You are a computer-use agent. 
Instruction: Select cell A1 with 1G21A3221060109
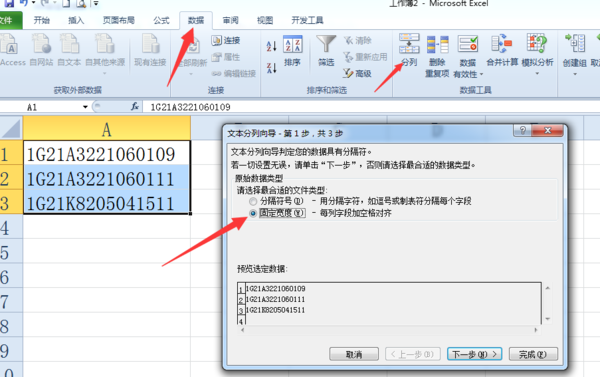click(107, 153)
